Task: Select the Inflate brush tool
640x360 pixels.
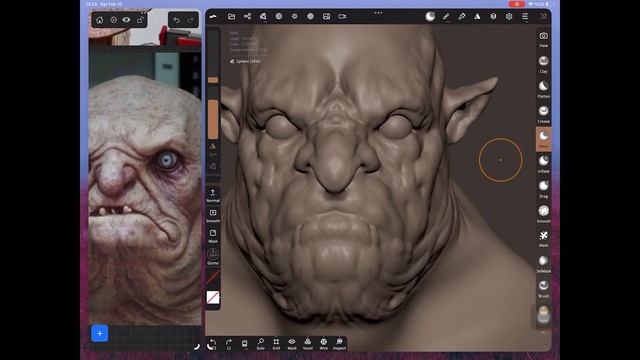Action: point(543,164)
